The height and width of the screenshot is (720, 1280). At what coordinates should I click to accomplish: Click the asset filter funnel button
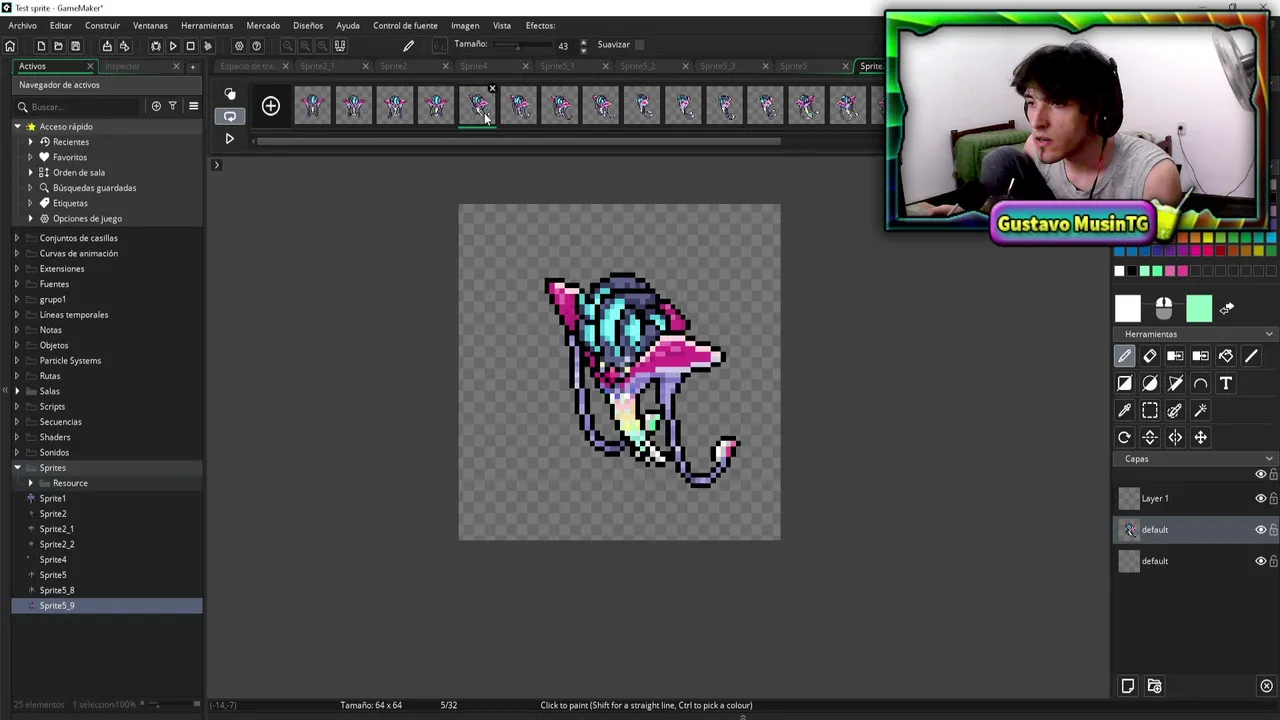point(172,106)
